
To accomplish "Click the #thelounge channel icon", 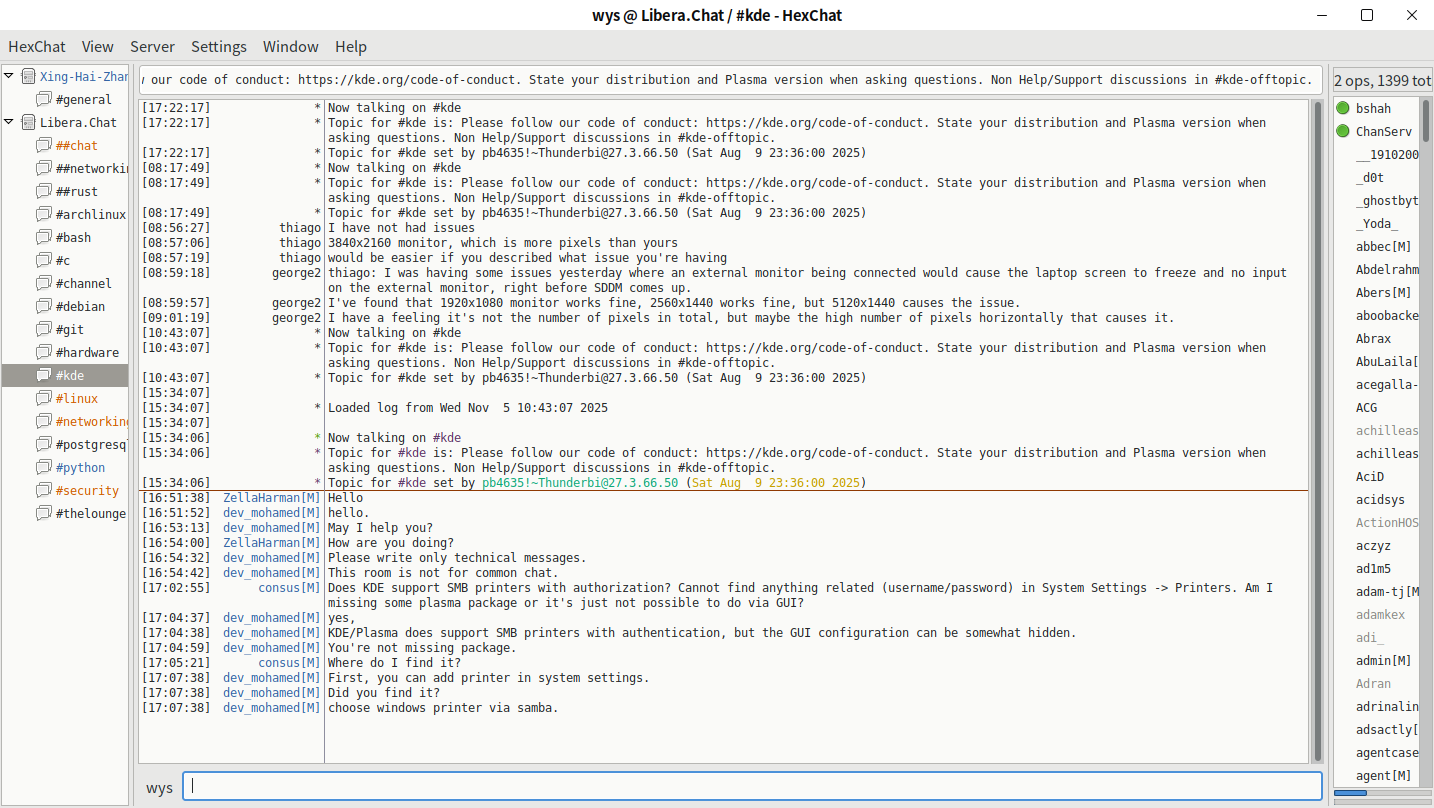I will (x=44, y=513).
